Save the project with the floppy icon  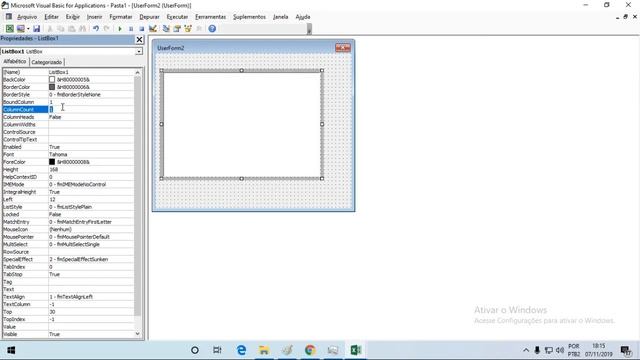(36, 29)
